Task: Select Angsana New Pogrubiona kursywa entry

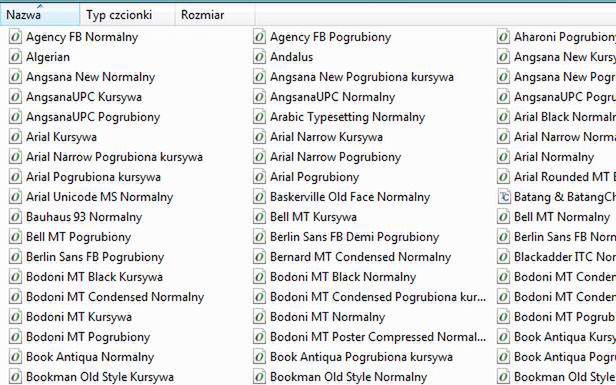Action: (x=362, y=77)
